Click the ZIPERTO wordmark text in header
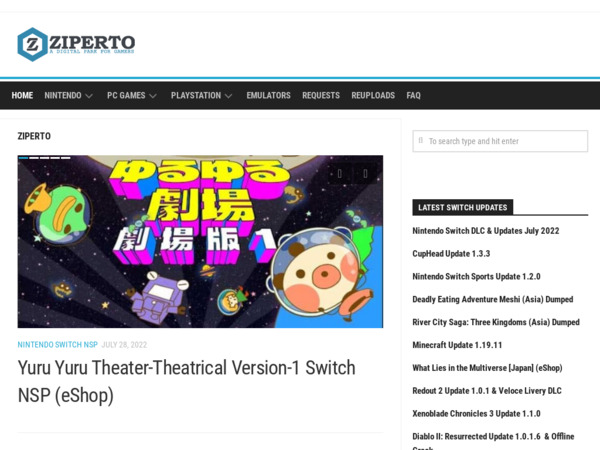The width and height of the screenshot is (600, 450). click(x=92, y=42)
